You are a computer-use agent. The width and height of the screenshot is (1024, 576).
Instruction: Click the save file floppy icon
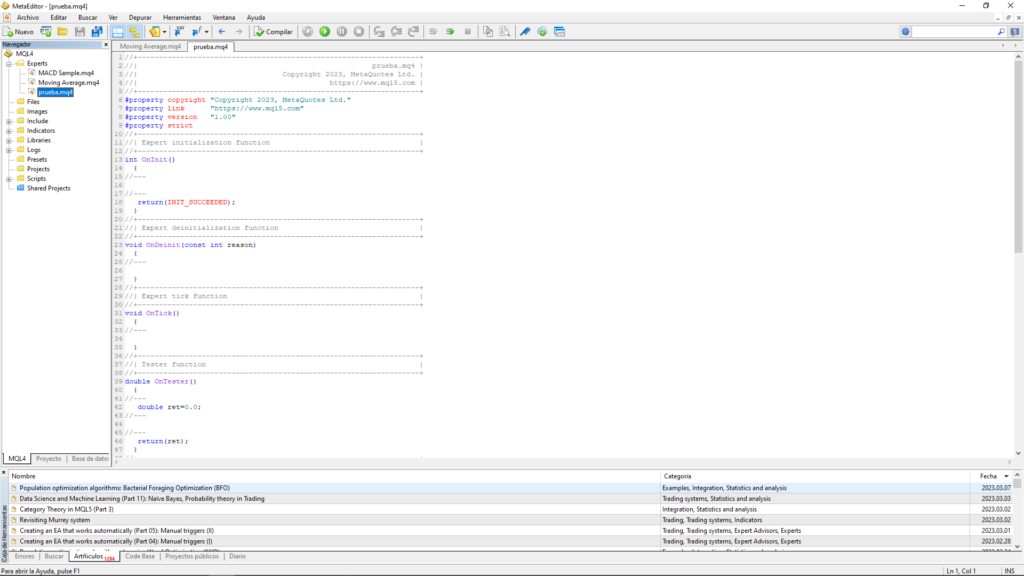pos(80,31)
